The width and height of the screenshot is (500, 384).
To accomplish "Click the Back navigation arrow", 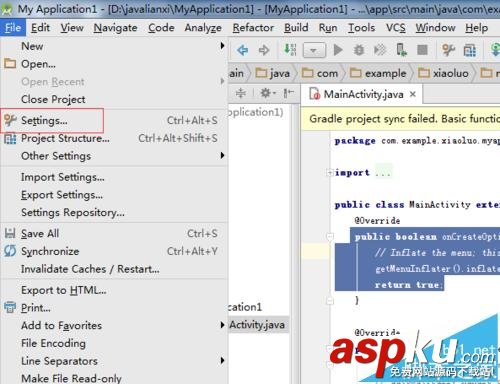I will (x=243, y=50).
